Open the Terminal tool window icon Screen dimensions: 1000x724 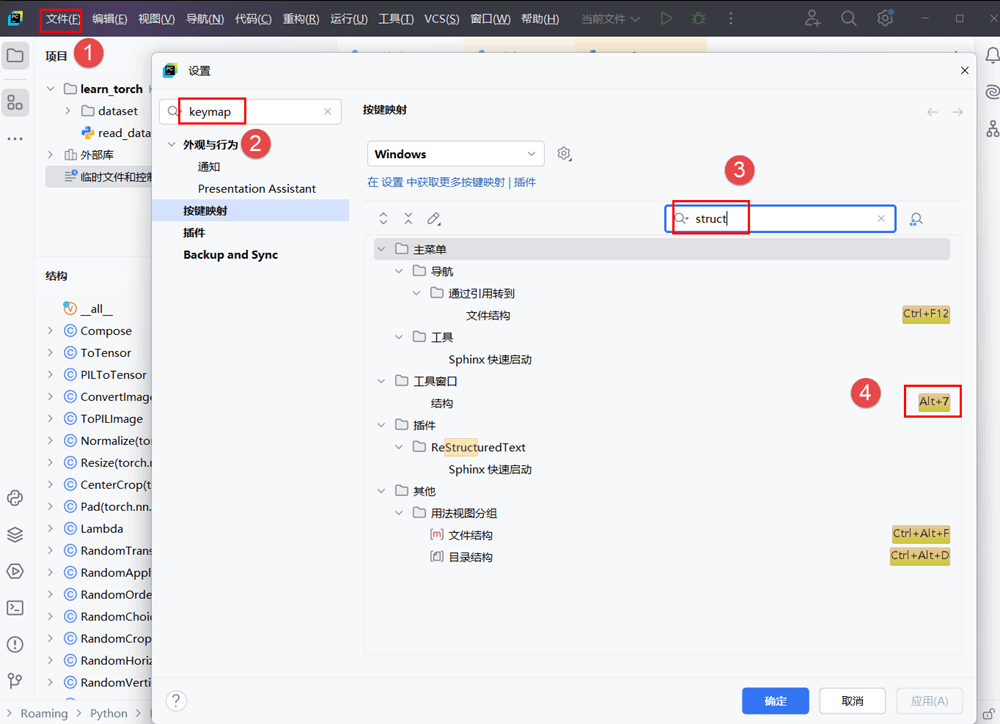pos(15,607)
